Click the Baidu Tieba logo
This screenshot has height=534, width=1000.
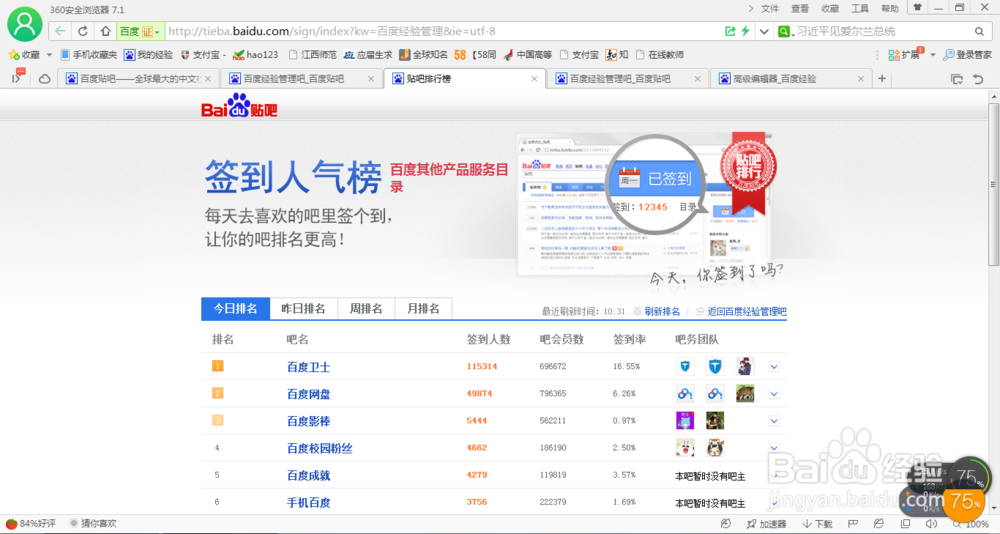point(239,105)
